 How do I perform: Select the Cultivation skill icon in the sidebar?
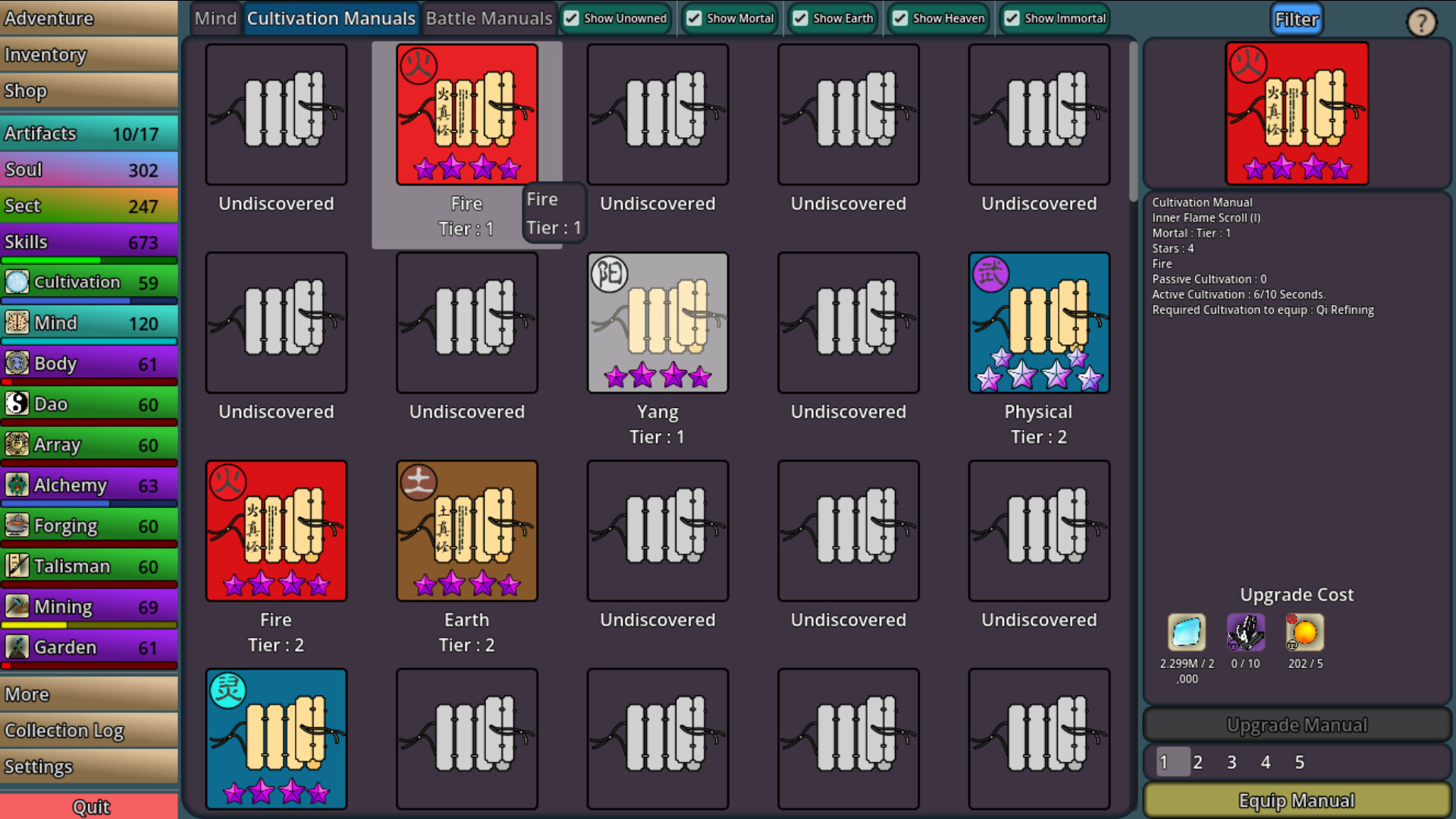click(17, 281)
